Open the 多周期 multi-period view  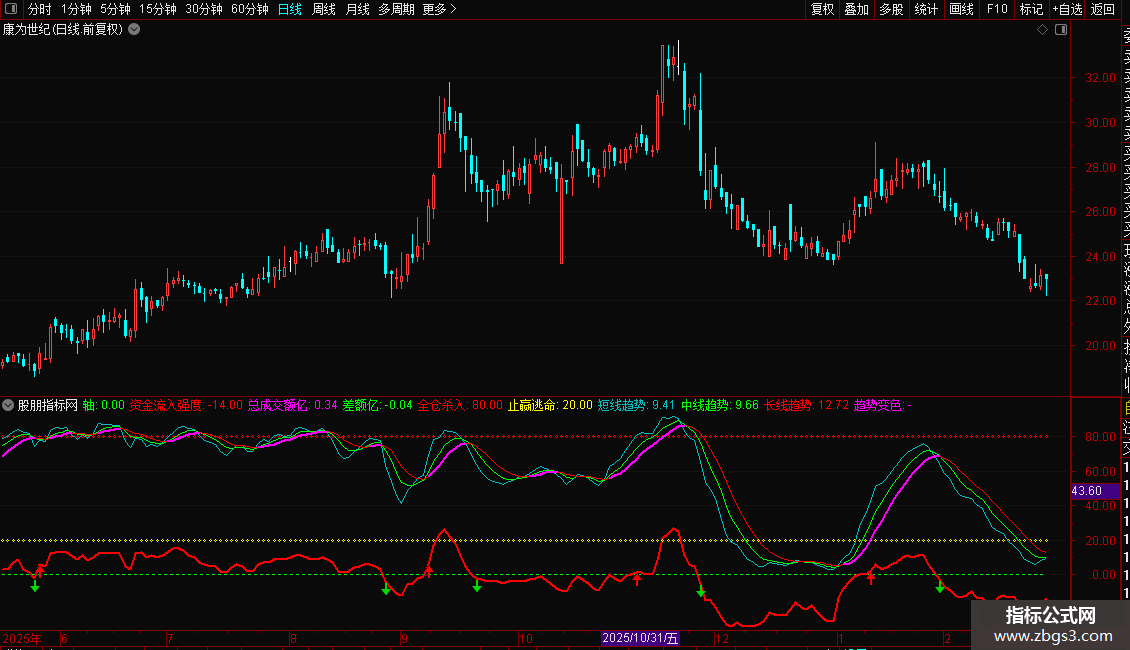(396, 9)
